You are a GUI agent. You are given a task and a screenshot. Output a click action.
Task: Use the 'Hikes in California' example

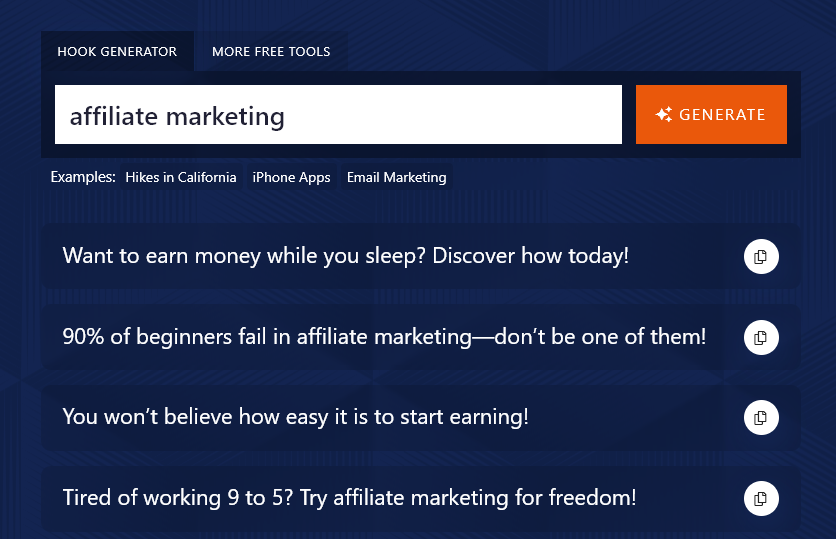pos(181,177)
